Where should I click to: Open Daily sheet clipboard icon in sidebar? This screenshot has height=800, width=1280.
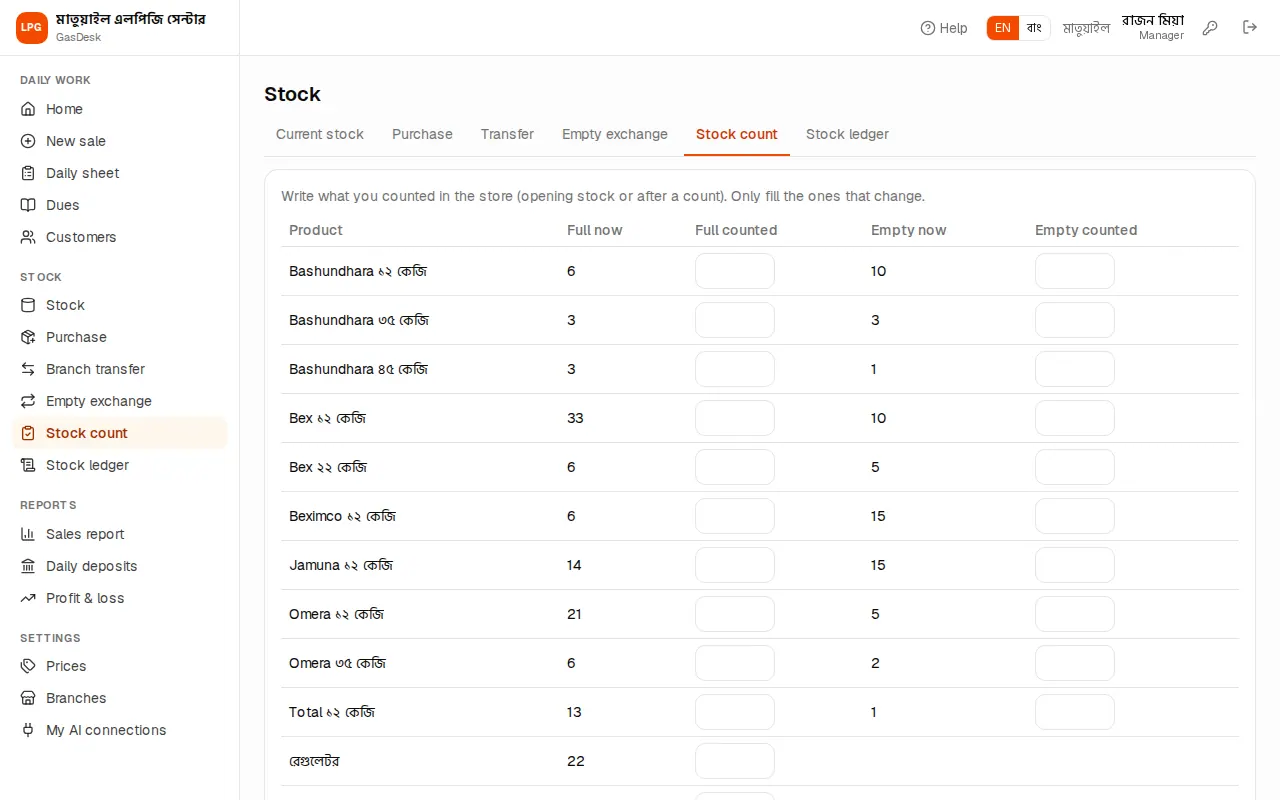tap(28, 173)
